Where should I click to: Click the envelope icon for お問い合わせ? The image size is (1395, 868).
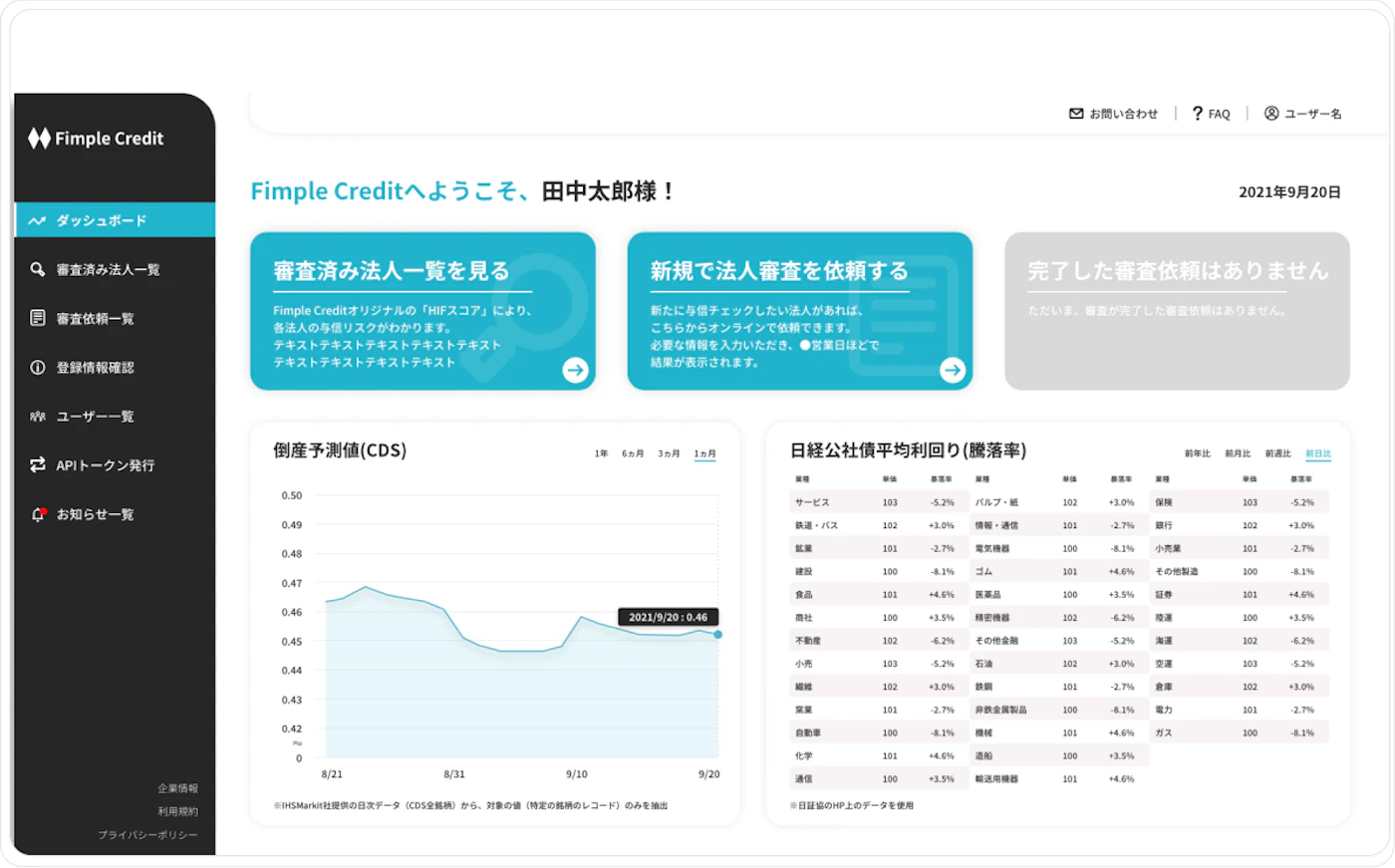pos(1076,114)
